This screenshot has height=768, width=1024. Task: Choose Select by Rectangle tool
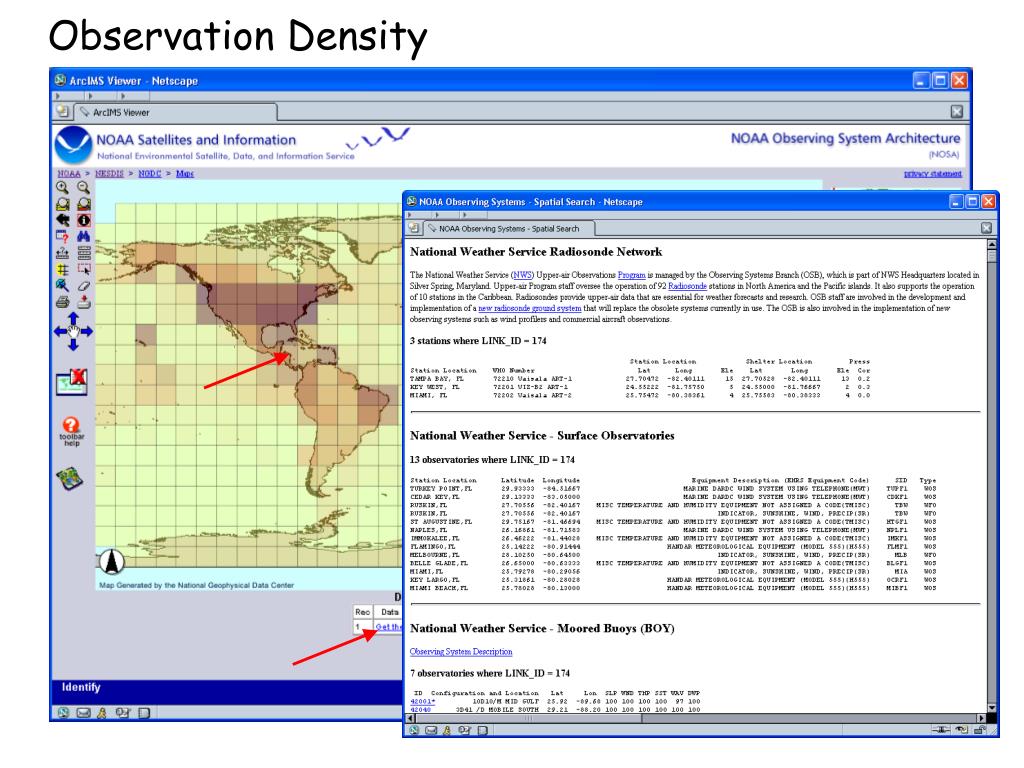pos(84,269)
